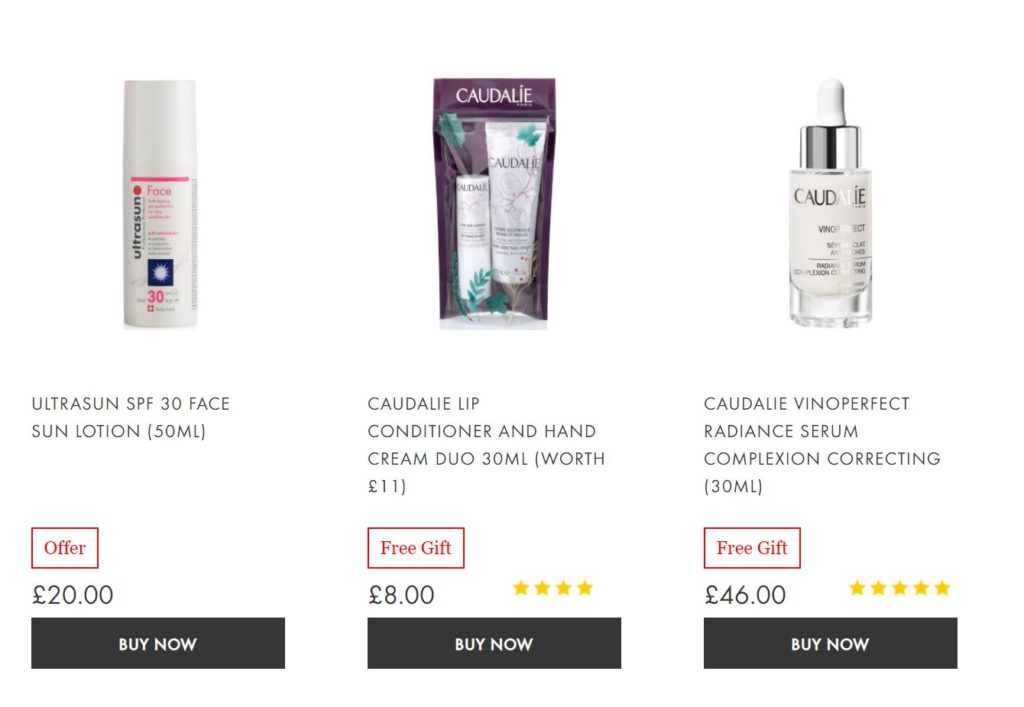Buy now the Ultrasun face sun lotion
This screenshot has width=1024, height=707.
click(158, 644)
